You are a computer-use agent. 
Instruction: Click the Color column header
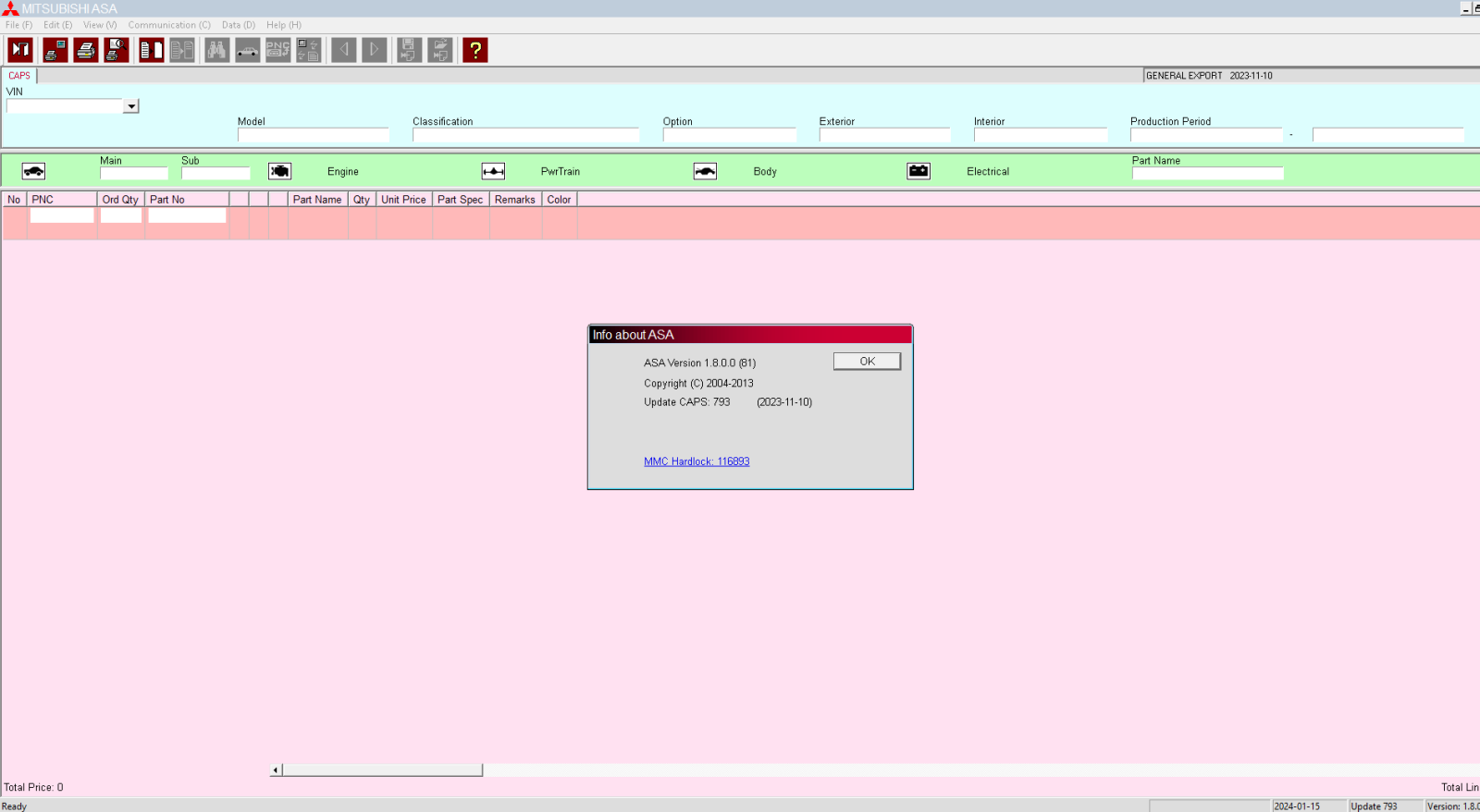560,200
